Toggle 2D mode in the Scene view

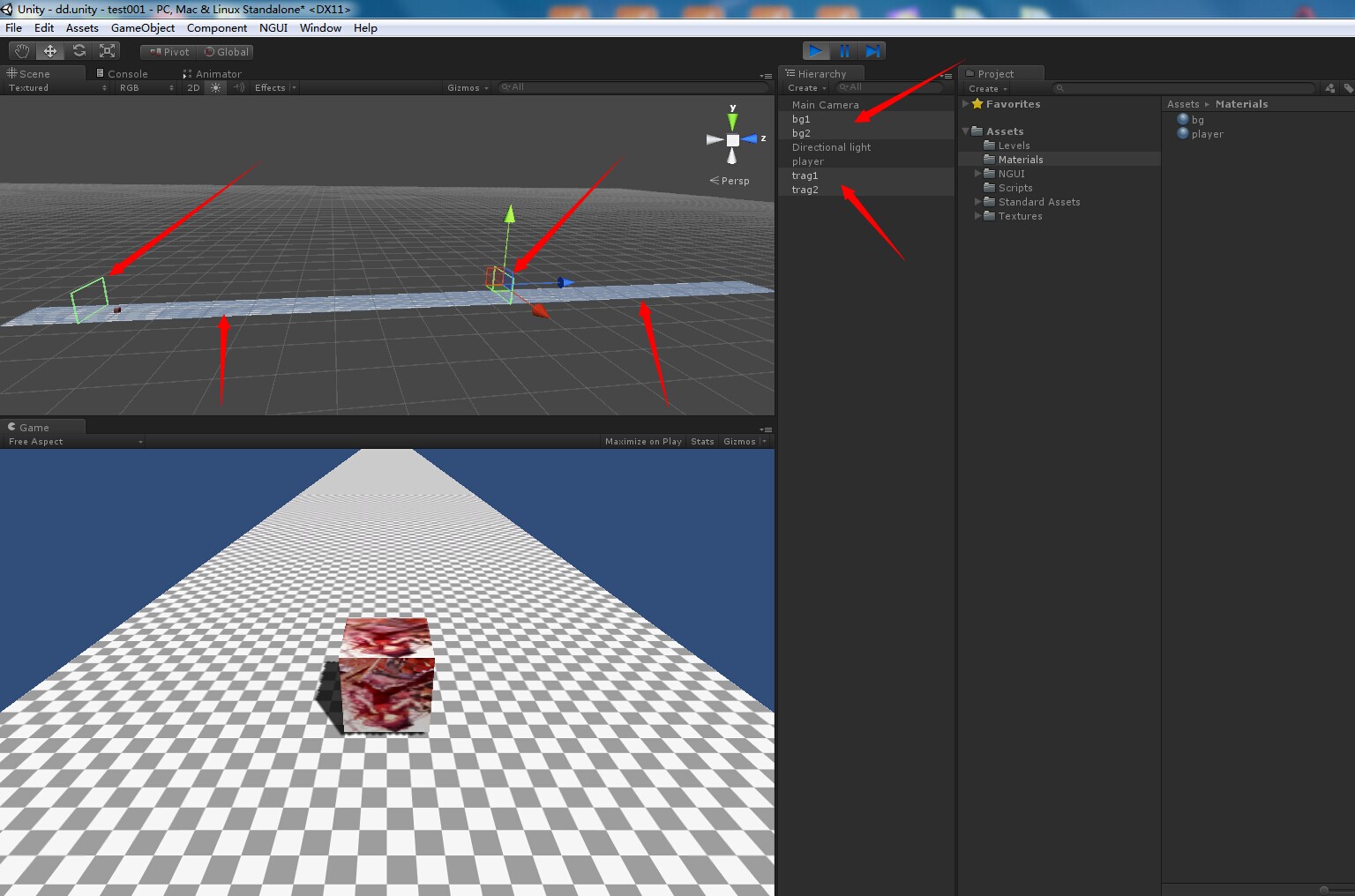[x=192, y=87]
